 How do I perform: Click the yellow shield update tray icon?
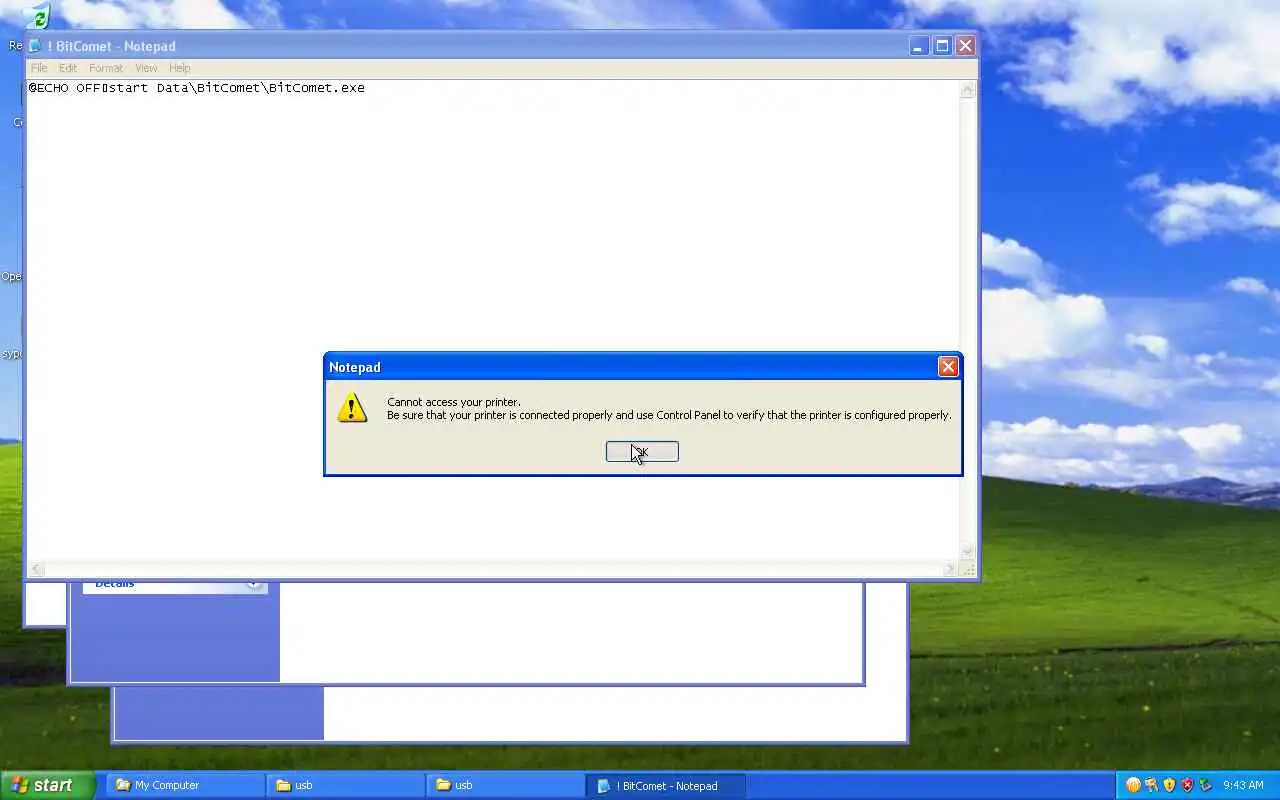1169,785
